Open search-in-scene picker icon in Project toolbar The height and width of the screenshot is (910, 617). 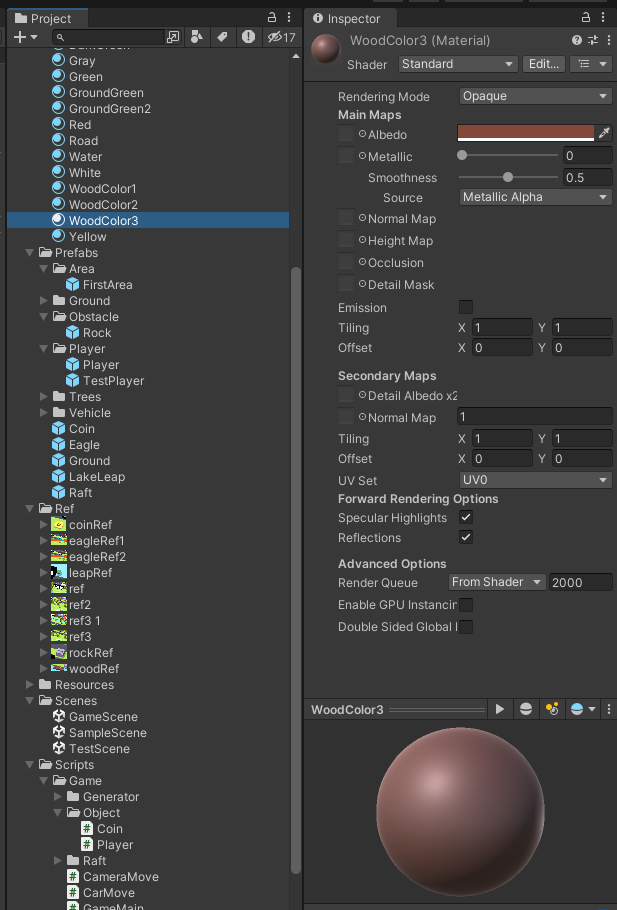point(173,37)
